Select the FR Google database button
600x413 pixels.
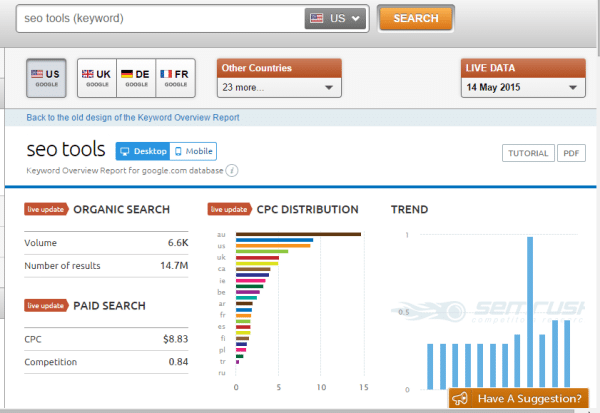pos(176,78)
